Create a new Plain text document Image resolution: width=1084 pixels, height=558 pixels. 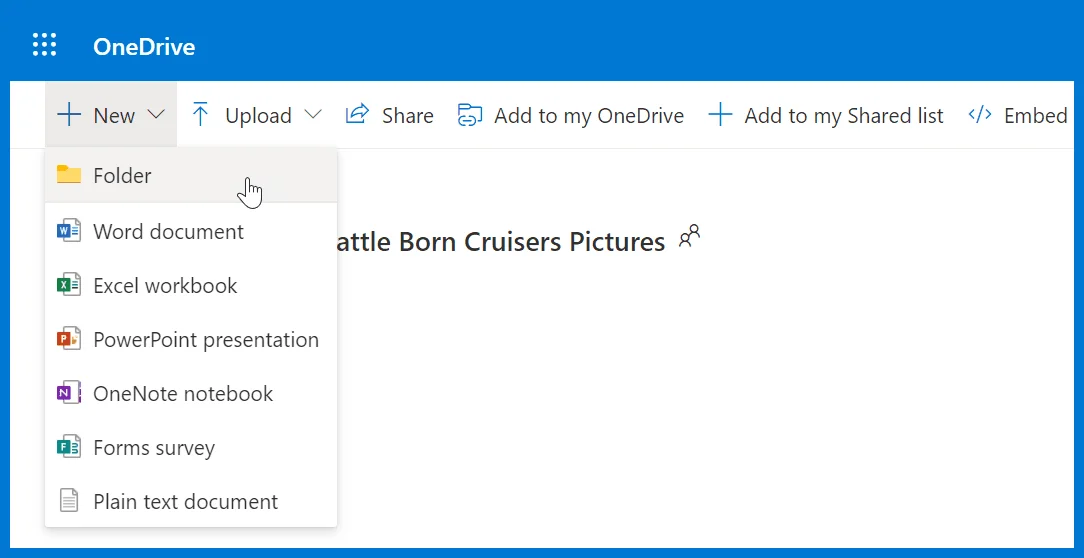point(191,501)
